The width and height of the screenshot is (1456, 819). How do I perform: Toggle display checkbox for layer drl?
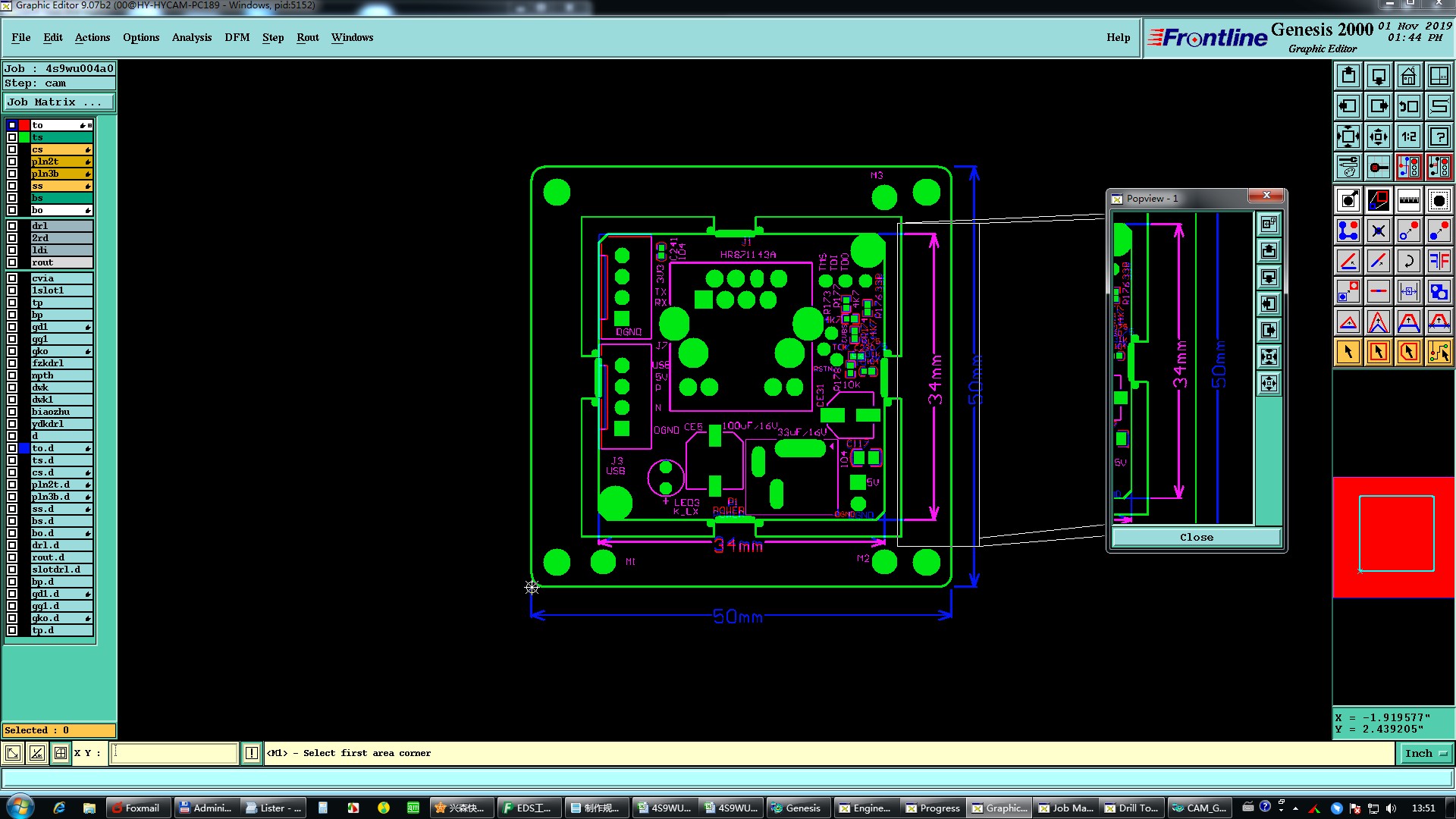coord(12,226)
